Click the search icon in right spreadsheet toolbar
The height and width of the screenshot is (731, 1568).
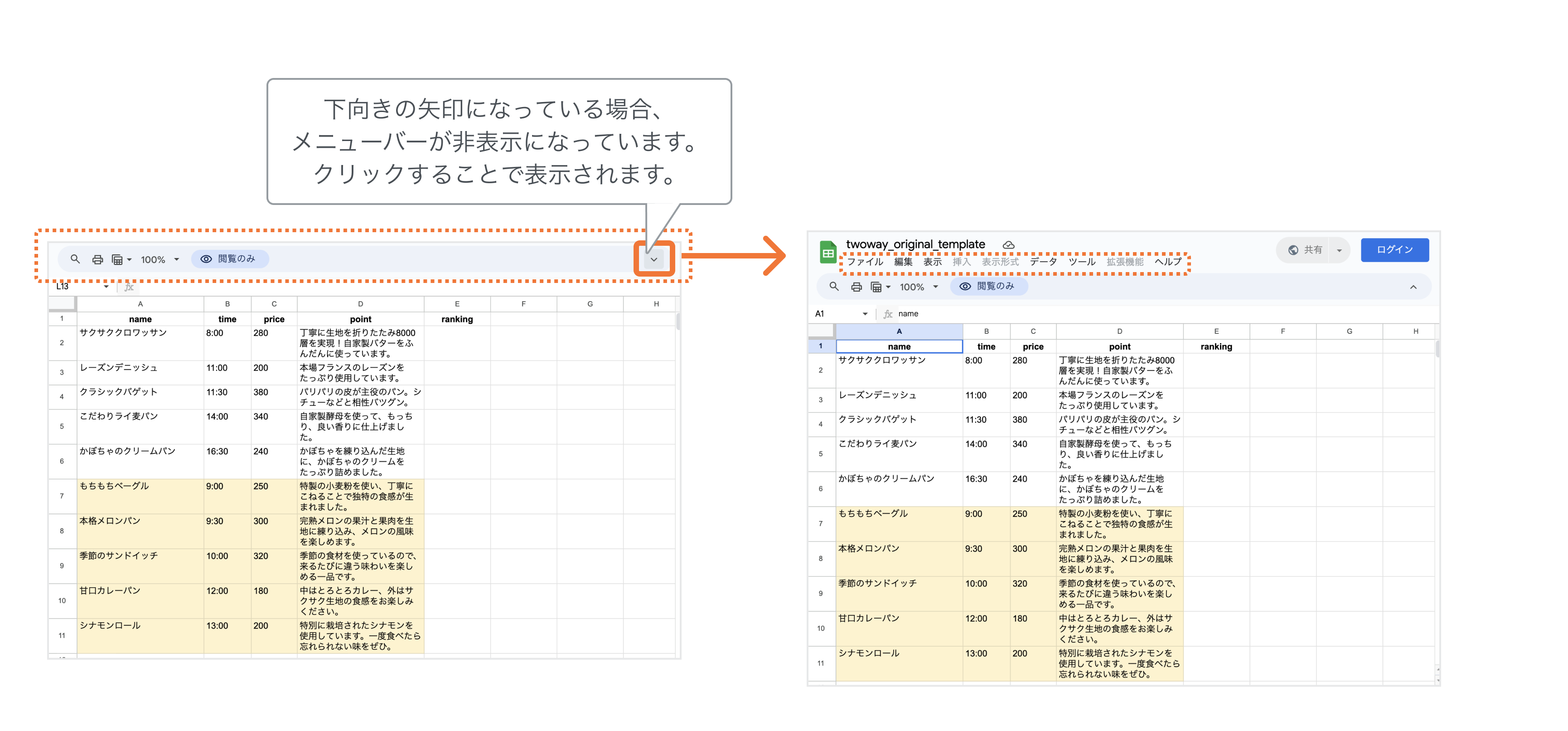point(834,286)
